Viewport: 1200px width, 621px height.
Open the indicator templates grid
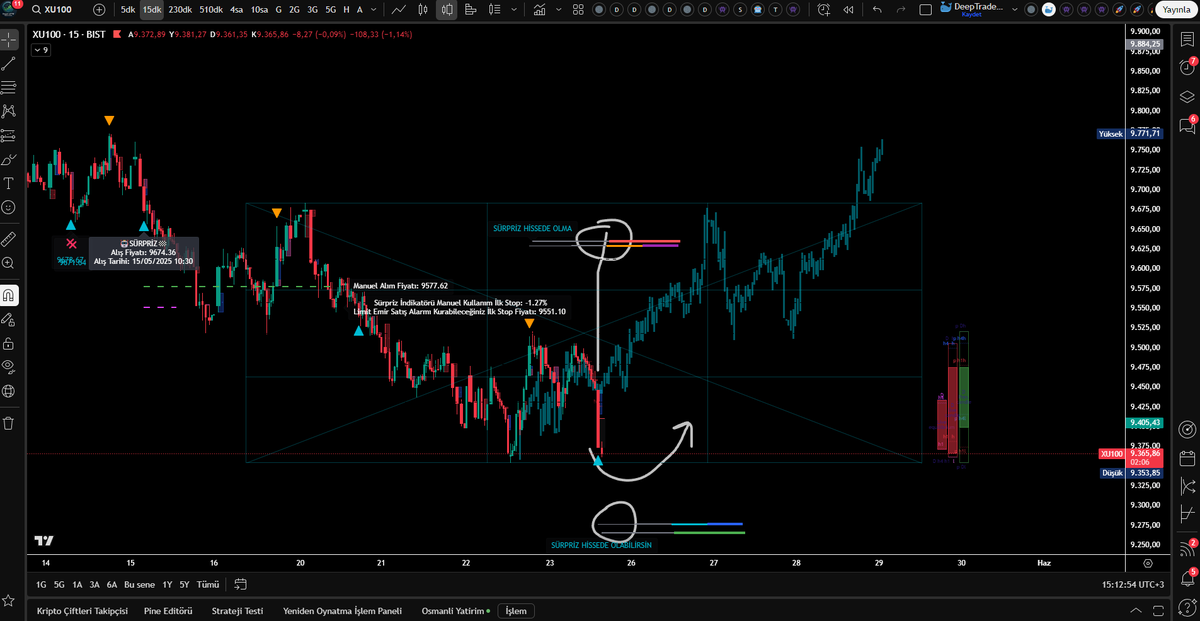[x=579, y=9]
